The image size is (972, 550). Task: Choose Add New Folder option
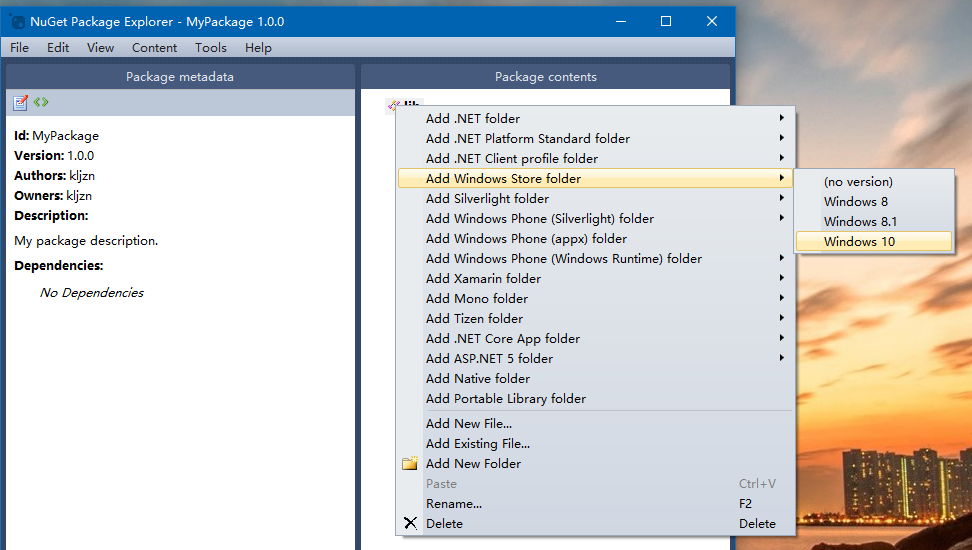click(595, 463)
